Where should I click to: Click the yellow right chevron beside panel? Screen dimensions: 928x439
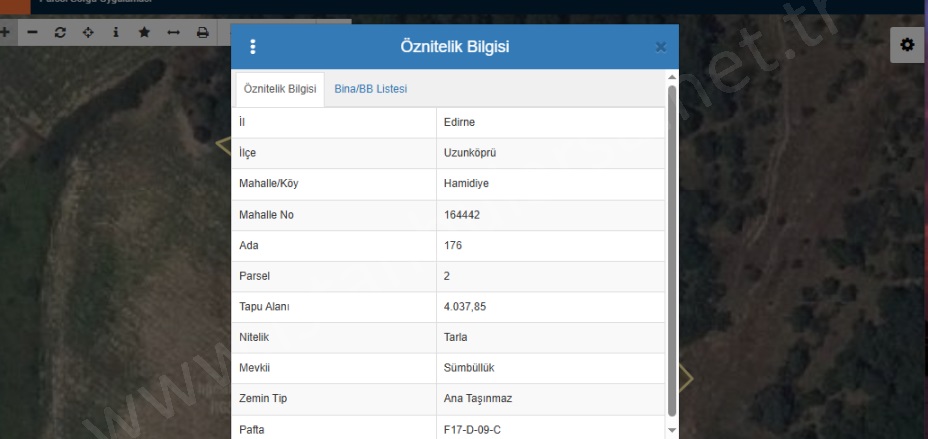[686, 377]
